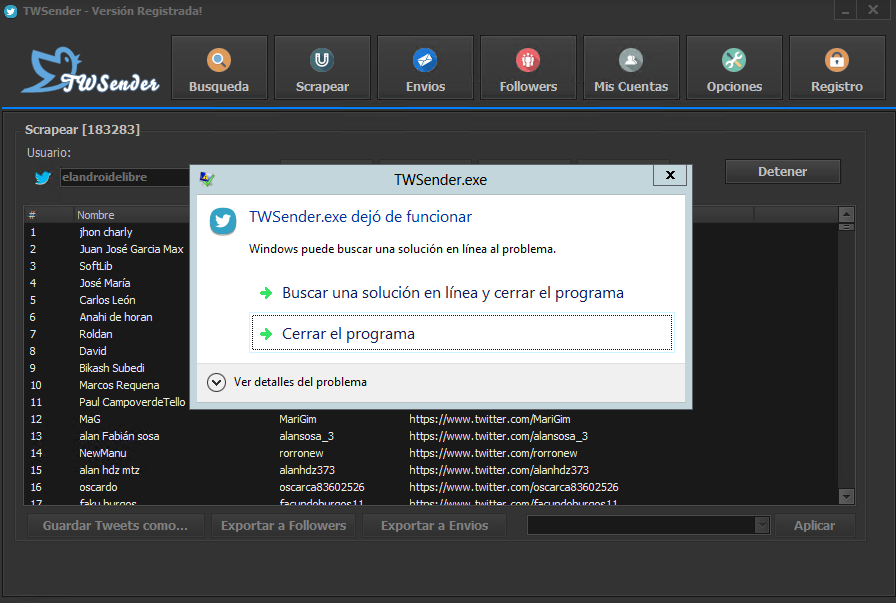Image resolution: width=896 pixels, height=603 pixels.
Task: Click the alansosa_3 username cell
Action: click(x=306, y=436)
